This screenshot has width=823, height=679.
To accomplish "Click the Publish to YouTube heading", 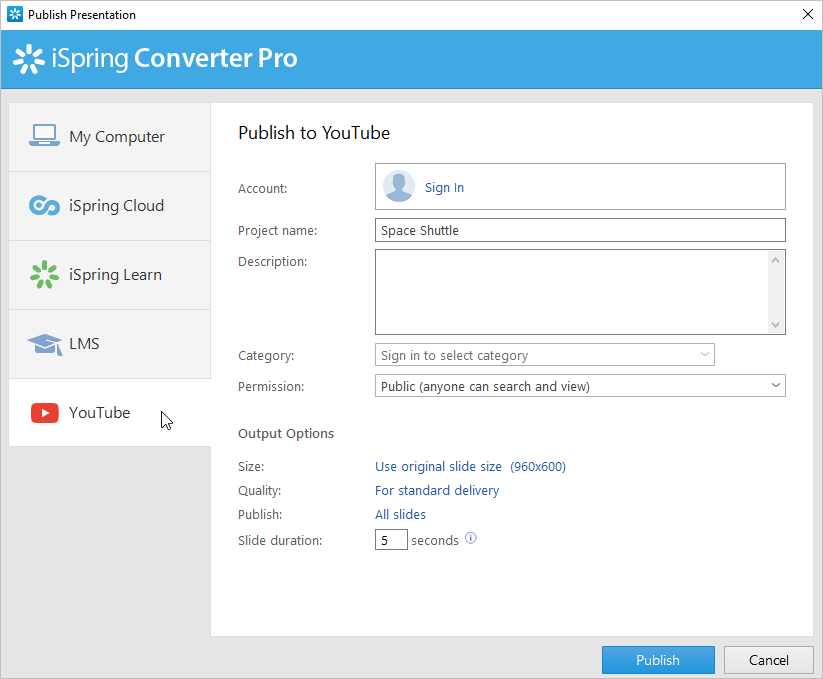I will point(314,133).
